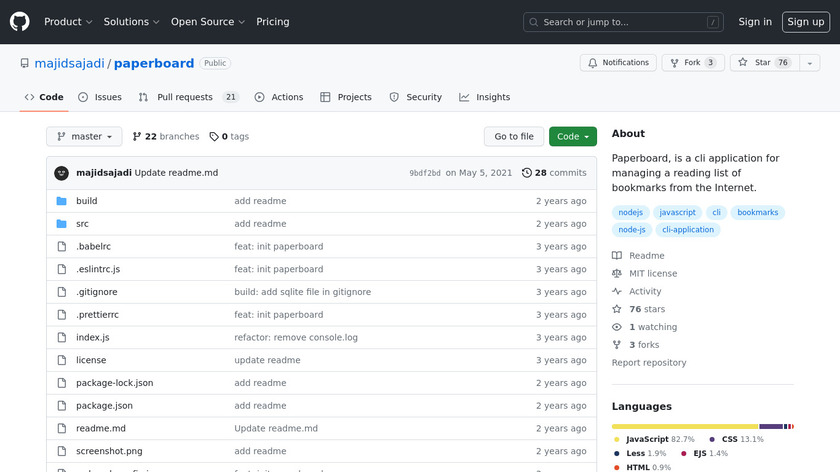View the 22 branches

(x=165, y=137)
